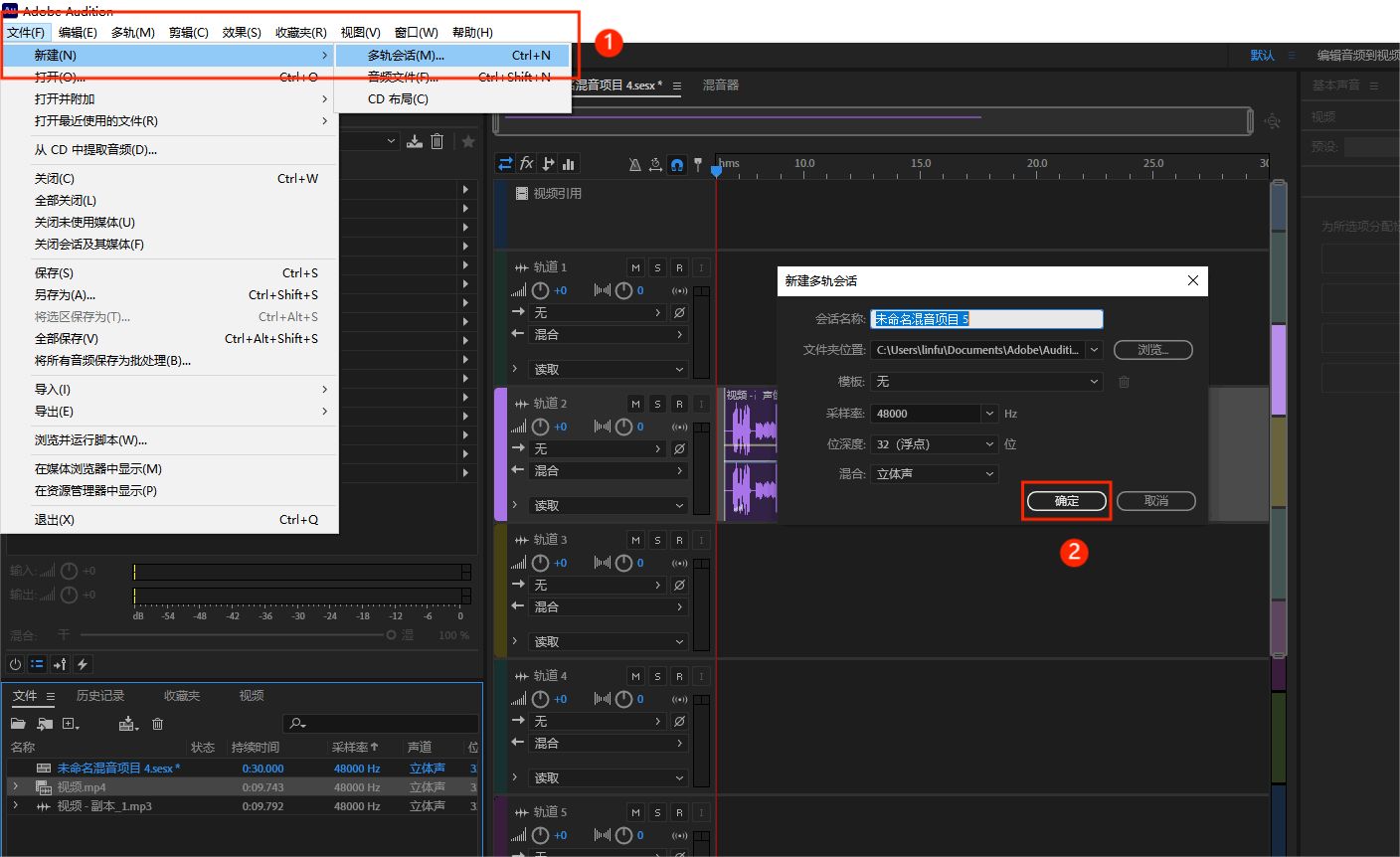This screenshot has height=857, width=1400.
Task: Mute track 轨道 1 with M button
Action: [x=635, y=267]
